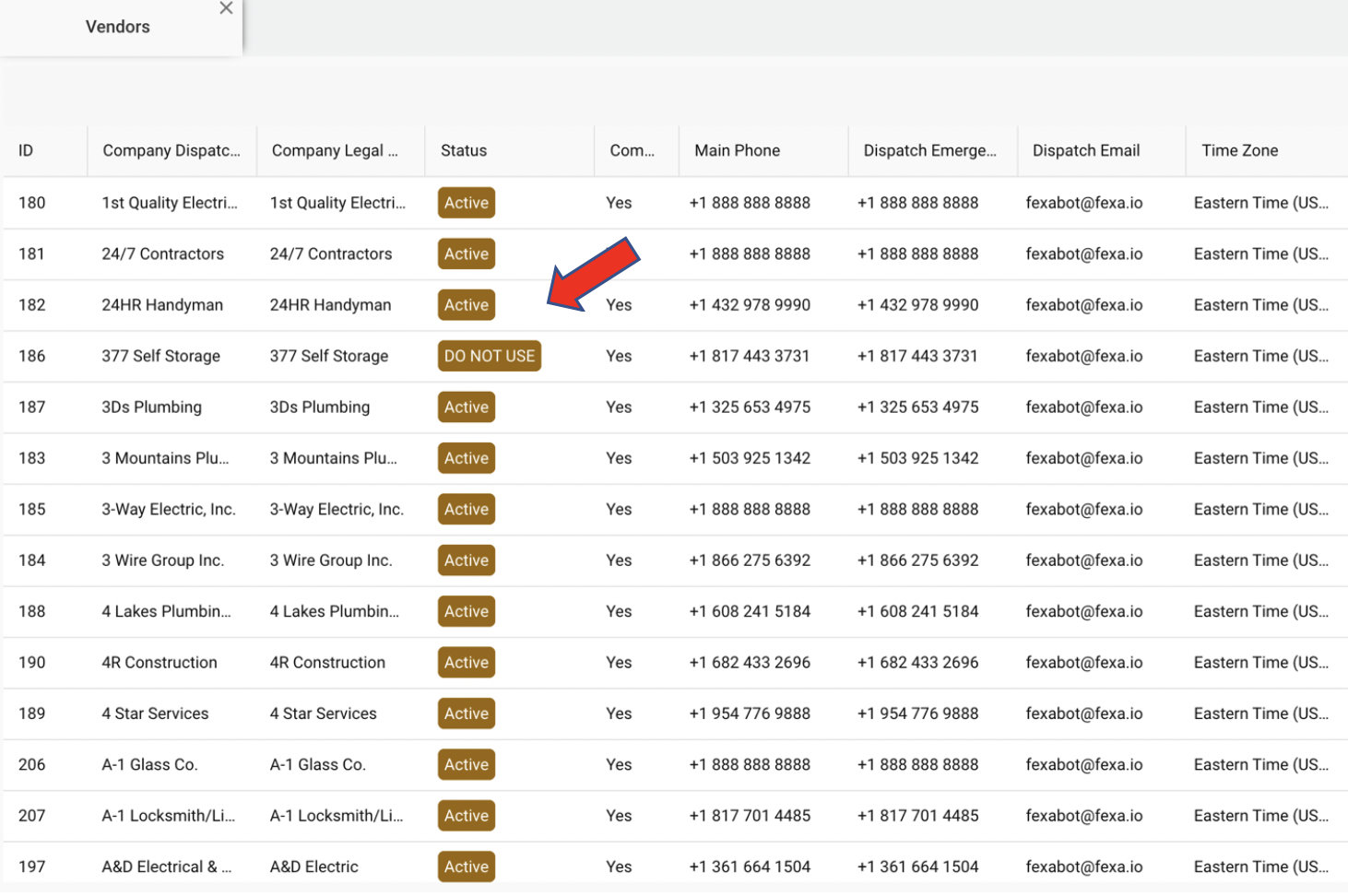1348x896 pixels.
Task: Click the main phone number for 4 Lakes Plumbing
Action: (x=750, y=611)
